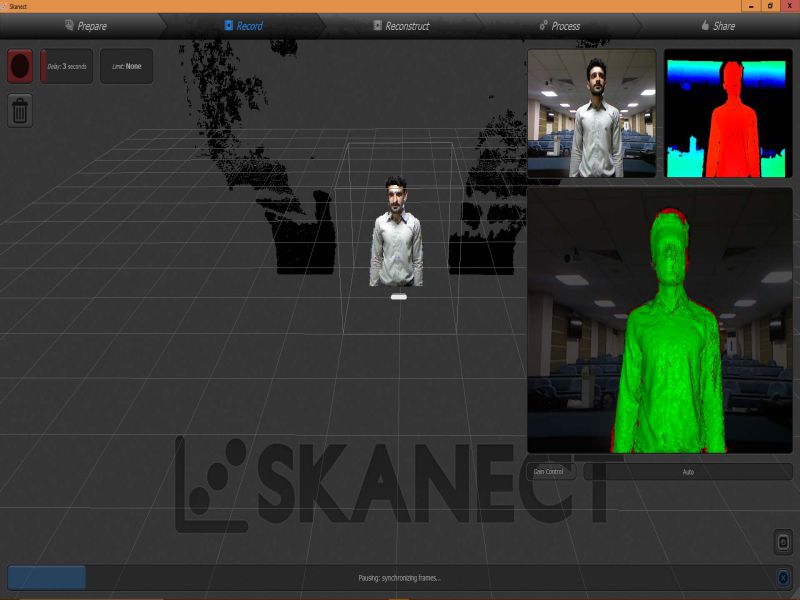Select the color camera preview thumbnail
Image resolution: width=800 pixels, height=600 pixels.
coord(591,113)
